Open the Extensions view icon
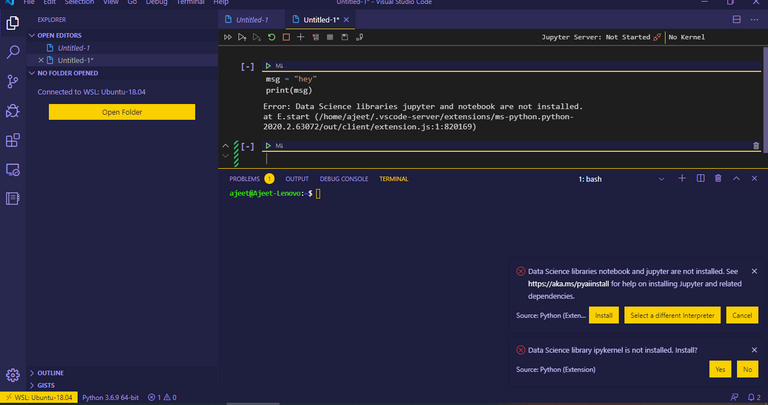Viewport: 768px width, 405px height. (13, 141)
